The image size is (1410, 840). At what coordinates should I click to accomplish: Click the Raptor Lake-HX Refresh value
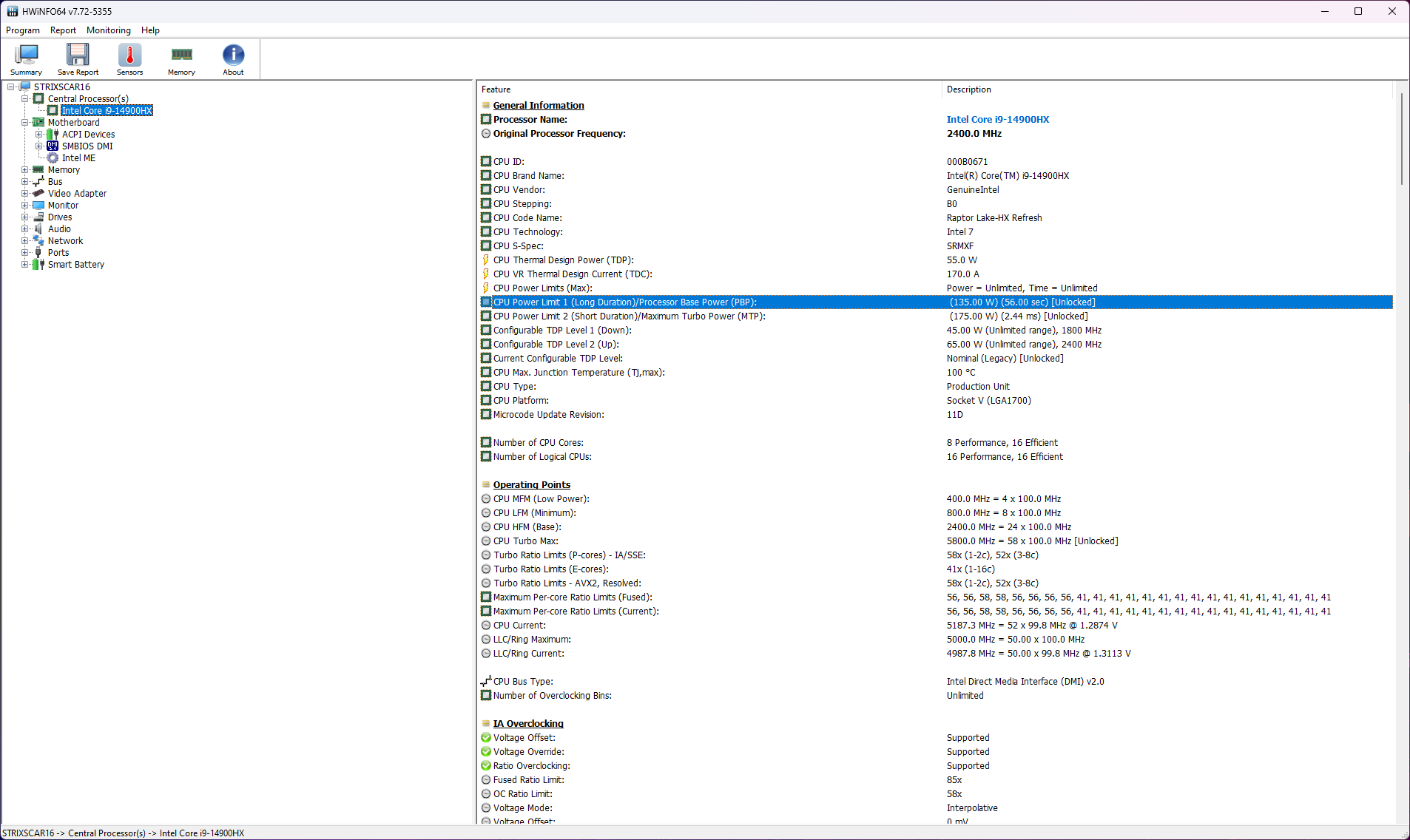point(994,217)
